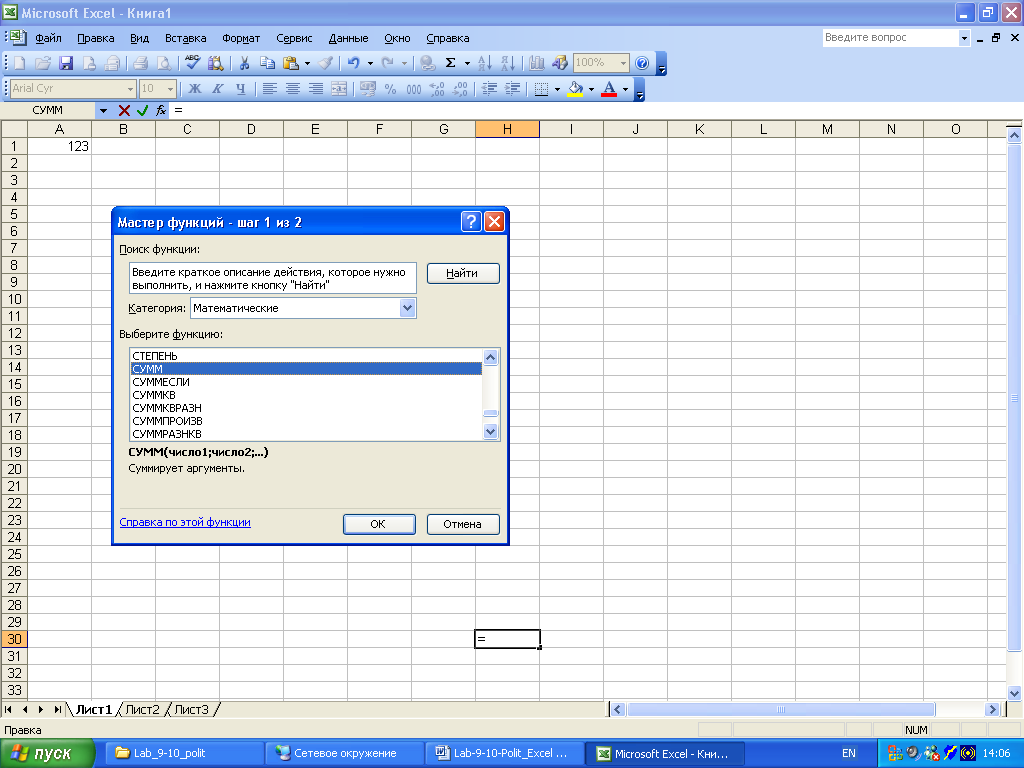Open the Вставка menu
Image resolution: width=1024 pixels, height=768 pixels.
[x=185, y=38]
